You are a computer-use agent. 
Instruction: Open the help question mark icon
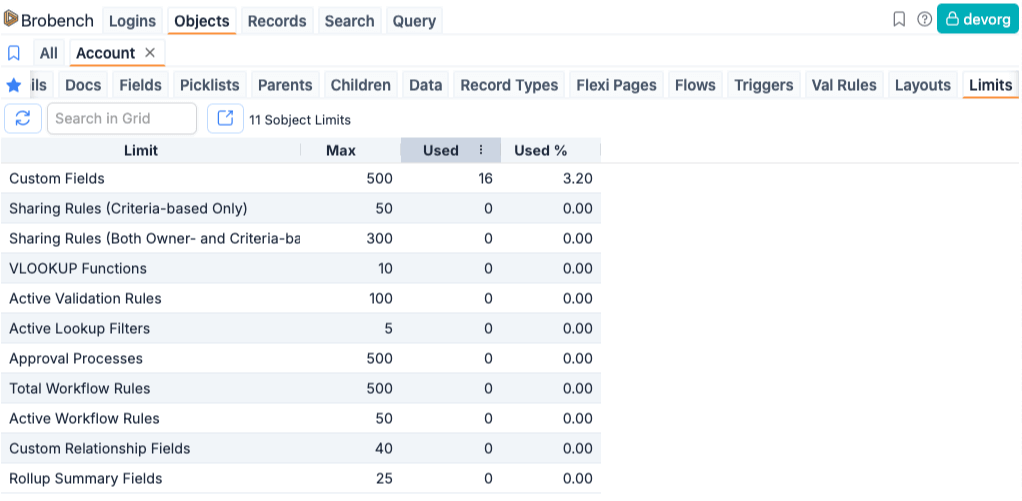pyautogui.click(x=924, y=20)
